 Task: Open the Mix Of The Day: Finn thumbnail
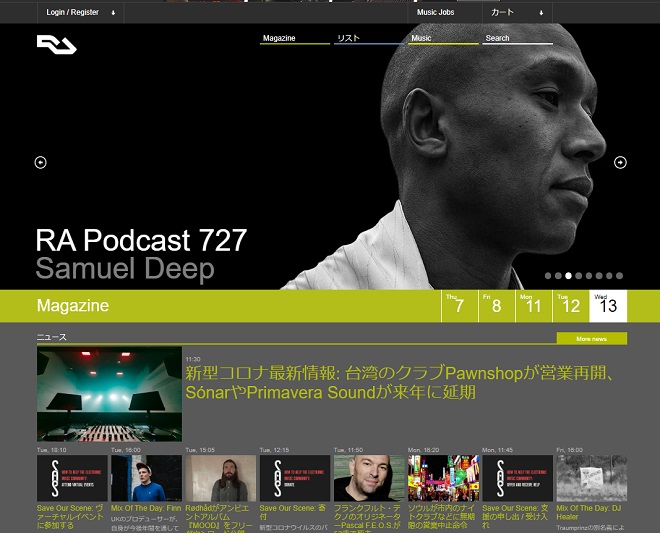(146, 478)
